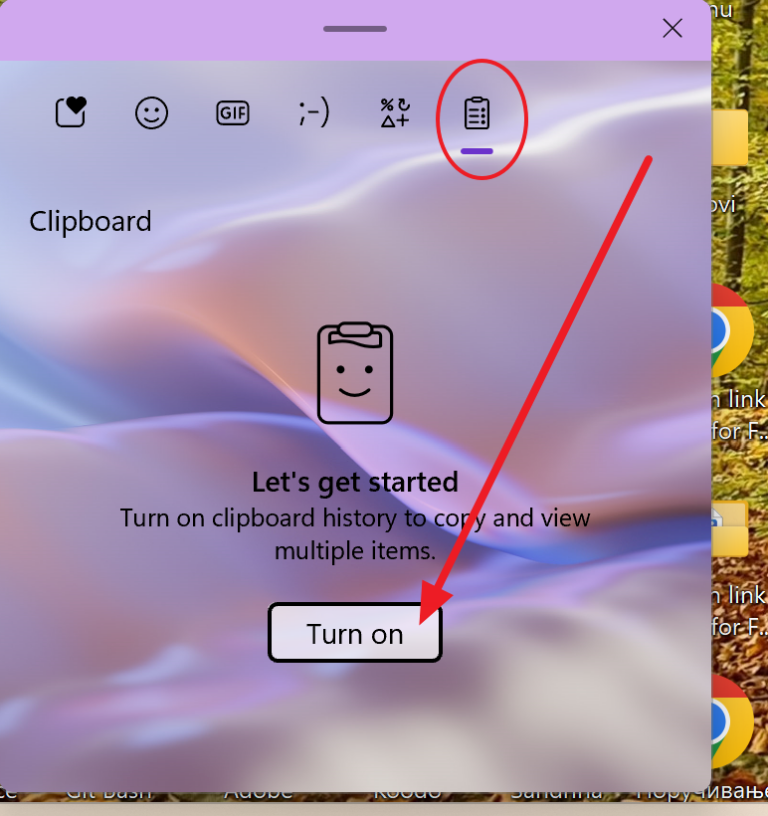Click the smiling clipboard illustration
This screenshot has width=768, height=816.
tap(355, 373)
